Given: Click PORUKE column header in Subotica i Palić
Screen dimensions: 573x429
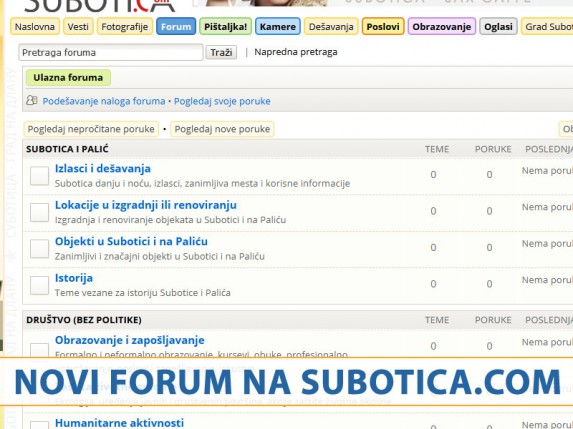Looking at the screenshot, I should [493, 149].
